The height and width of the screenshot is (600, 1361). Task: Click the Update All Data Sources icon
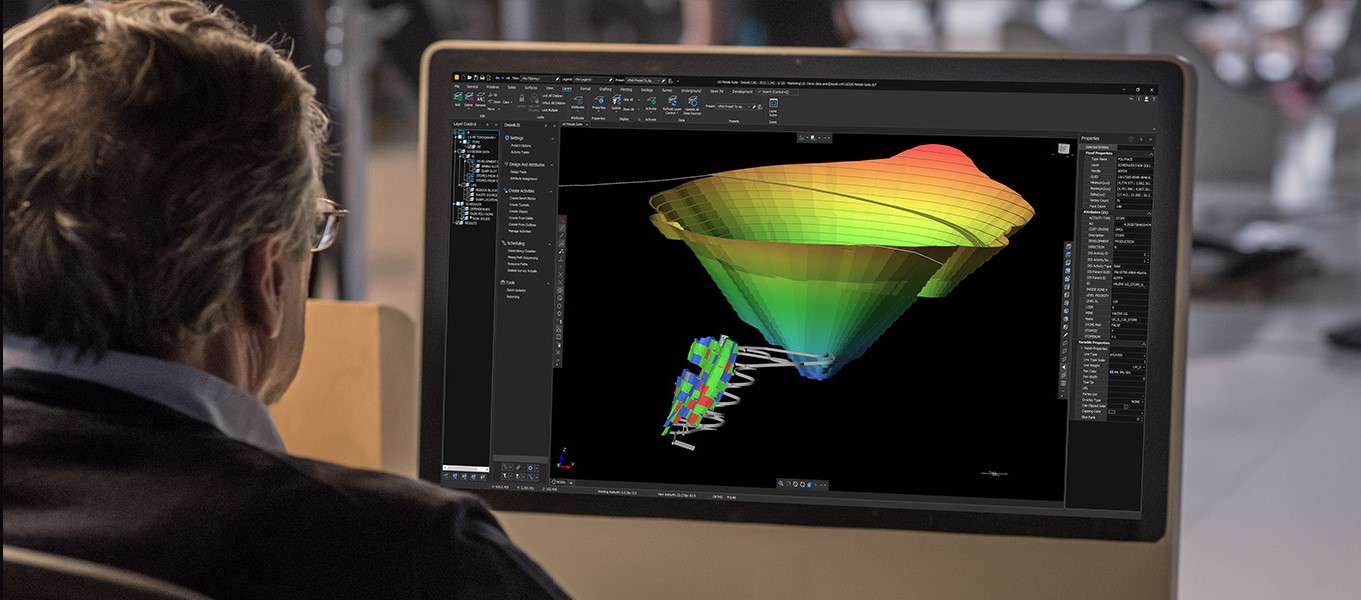(692, 100)
